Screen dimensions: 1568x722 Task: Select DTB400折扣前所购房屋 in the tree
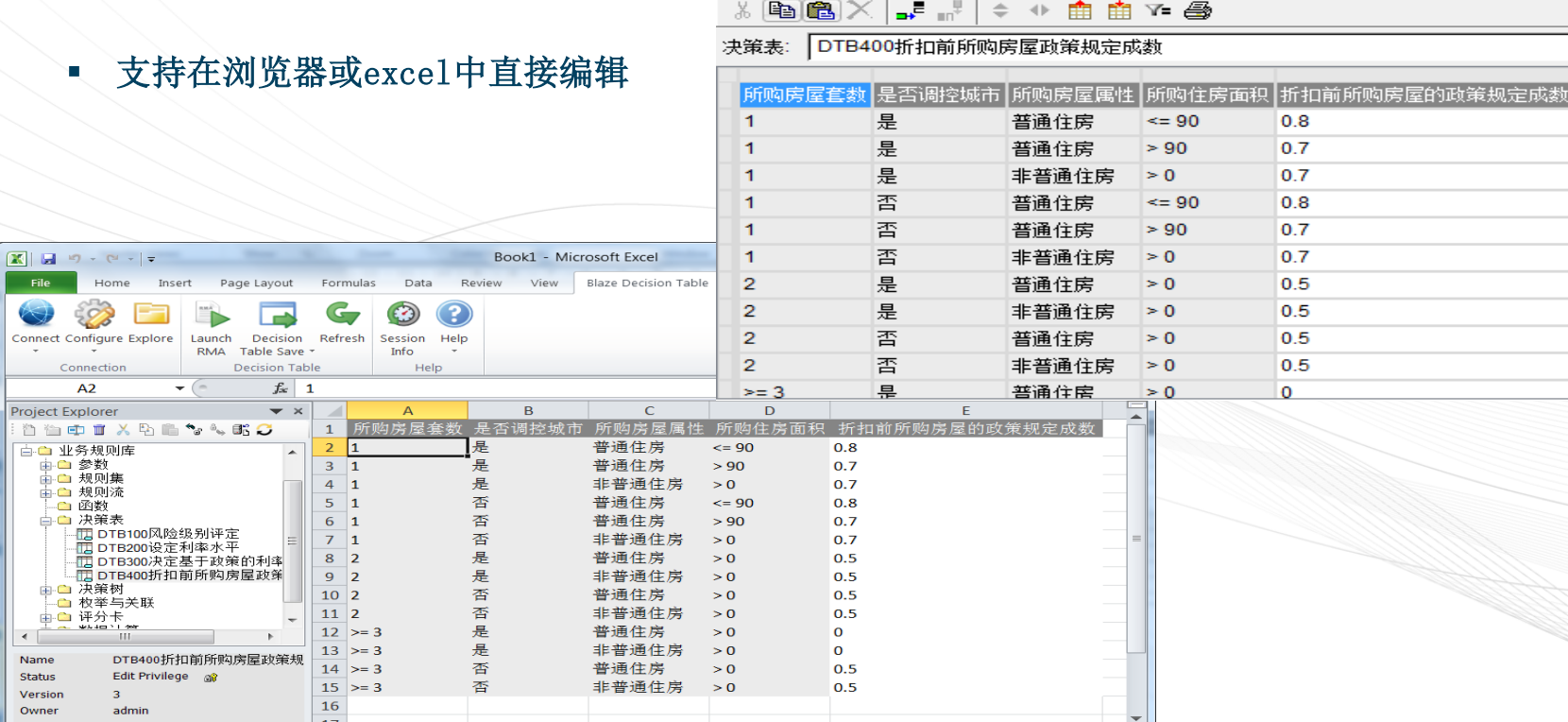[190, 576]
